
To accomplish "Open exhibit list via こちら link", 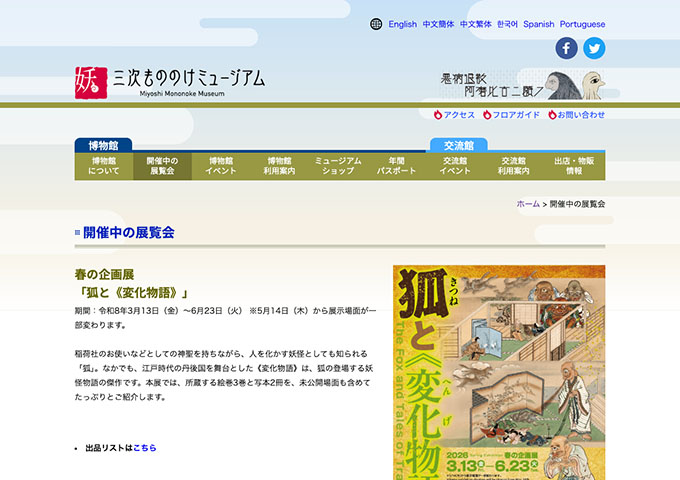I will click(x=144, y=448).
